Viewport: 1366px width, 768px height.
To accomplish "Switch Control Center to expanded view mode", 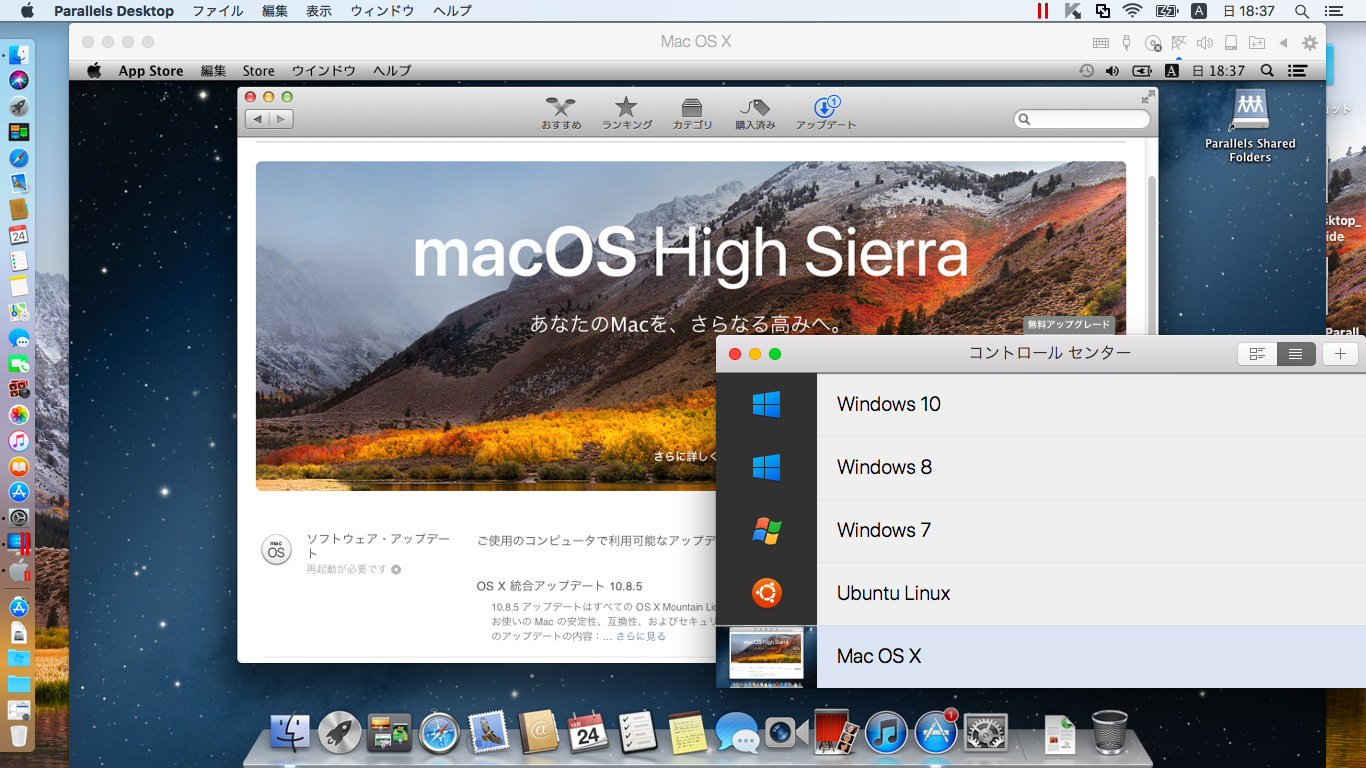I will [x=1257, y=354].
